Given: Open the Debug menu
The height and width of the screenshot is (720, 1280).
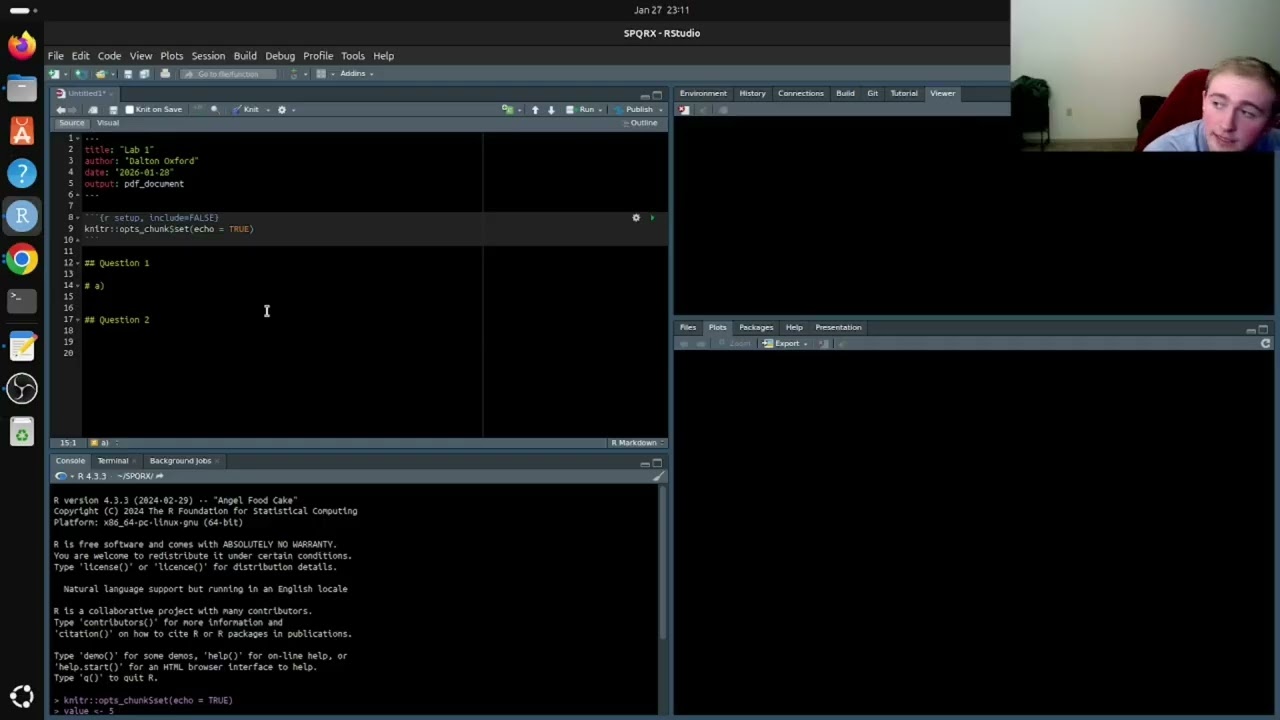Looking at the screenshot, I should (x=280, y=56).
